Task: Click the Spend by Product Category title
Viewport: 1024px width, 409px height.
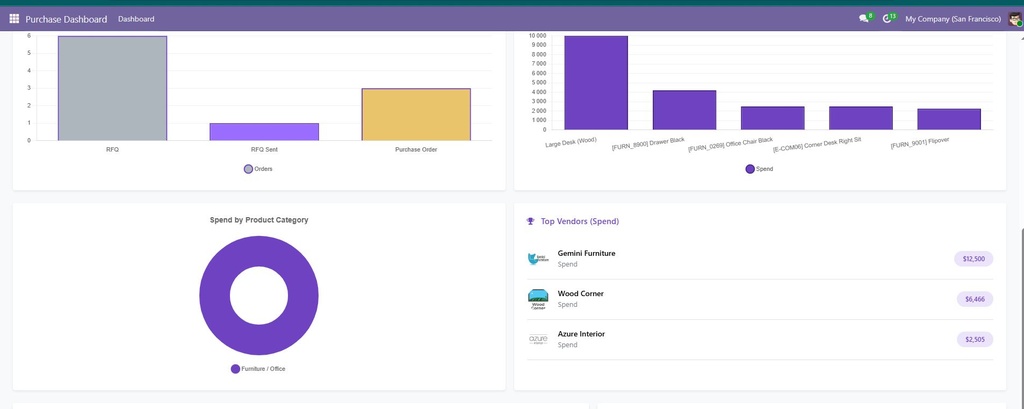Action: point(259,220)
